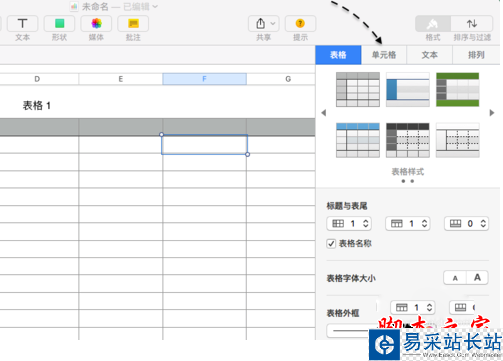Select the dark dotted-line table style
Screen dimensions: 503x361
tap(408, 140)
